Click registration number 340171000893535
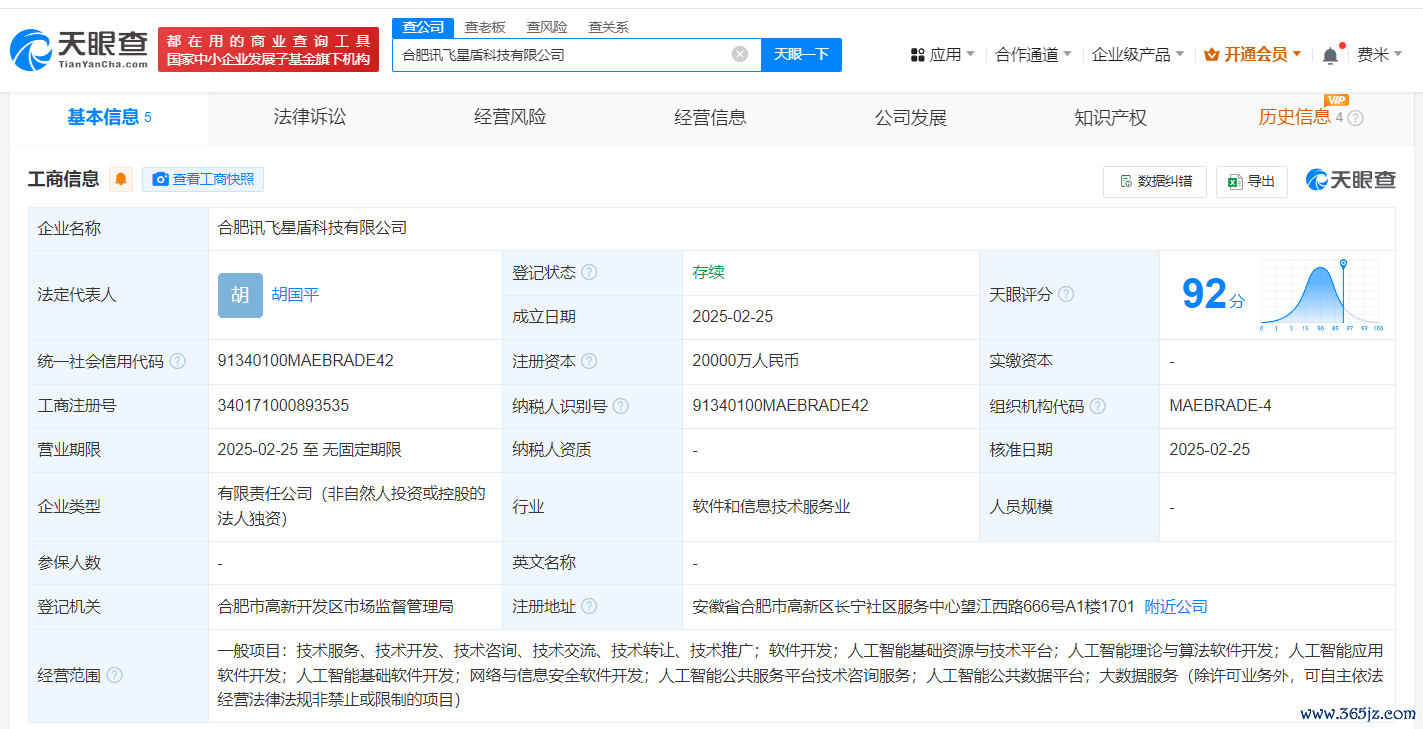This screenshot has height=729, width=1423. [x=283, y=406]
